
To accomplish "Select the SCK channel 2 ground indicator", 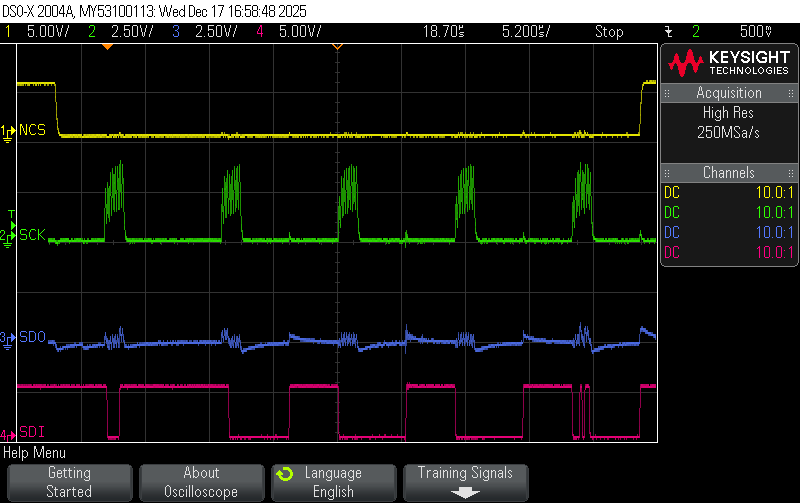I will coord(8,237).
